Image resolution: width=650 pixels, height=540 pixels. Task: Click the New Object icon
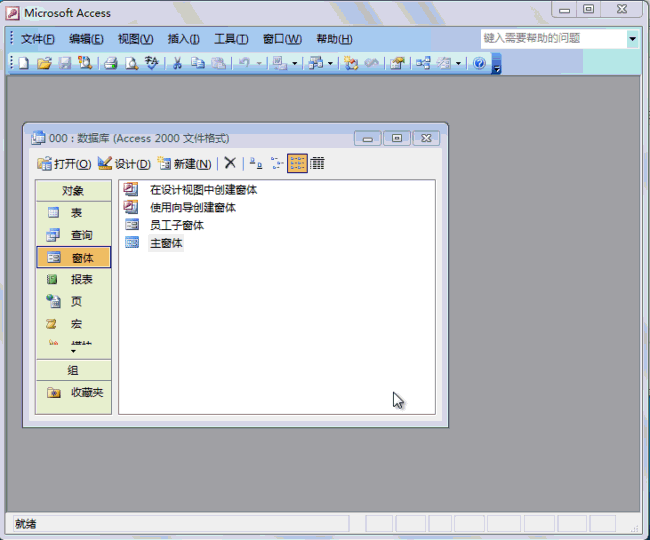(x=444, y=63)
